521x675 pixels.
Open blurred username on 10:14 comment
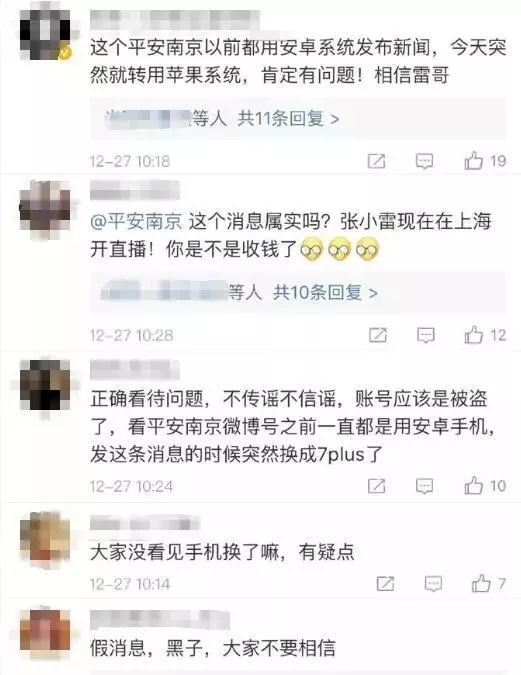[x=145, y=524]
